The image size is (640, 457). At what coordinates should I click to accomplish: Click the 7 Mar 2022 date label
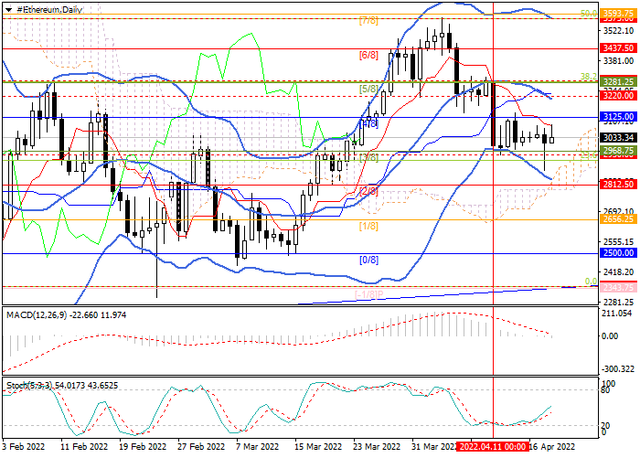pyautogui.click(x=258, y=446)
